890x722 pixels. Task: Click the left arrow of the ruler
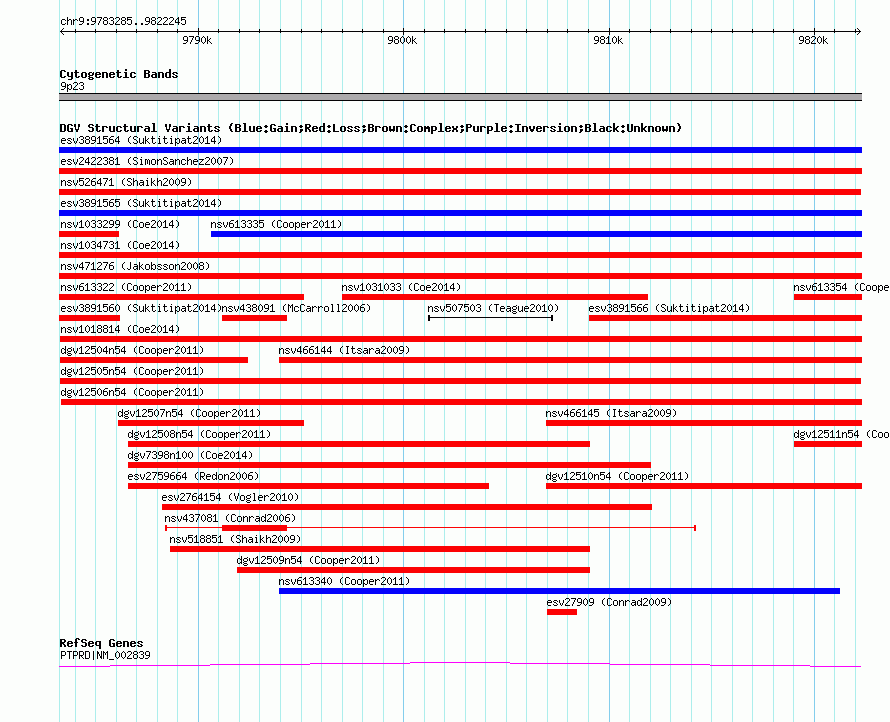coord(62,32)
